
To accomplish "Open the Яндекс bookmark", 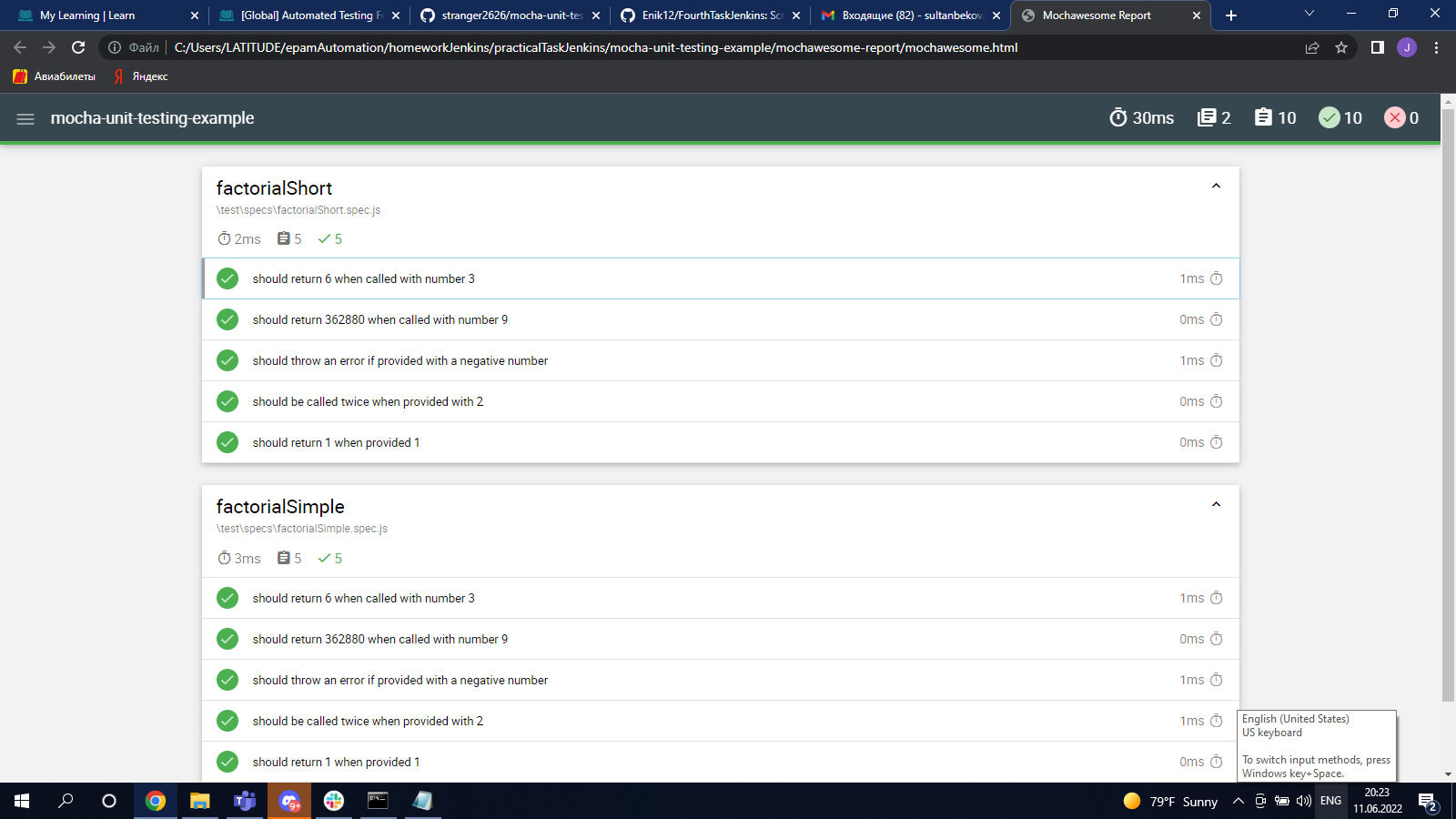I will (142, 76).
